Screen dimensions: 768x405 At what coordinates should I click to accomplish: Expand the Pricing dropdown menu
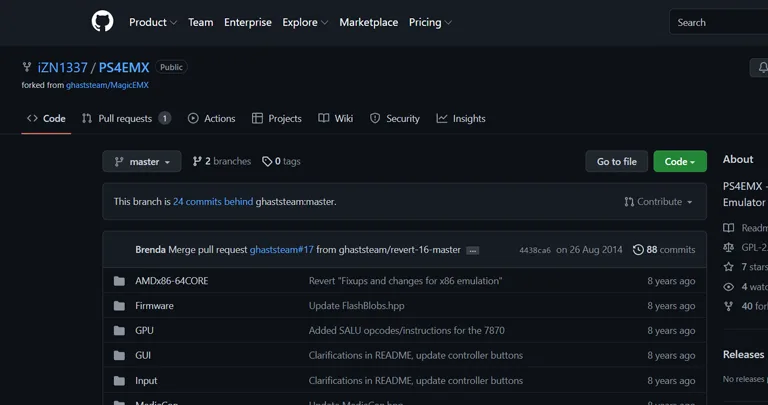coord(431,23)
